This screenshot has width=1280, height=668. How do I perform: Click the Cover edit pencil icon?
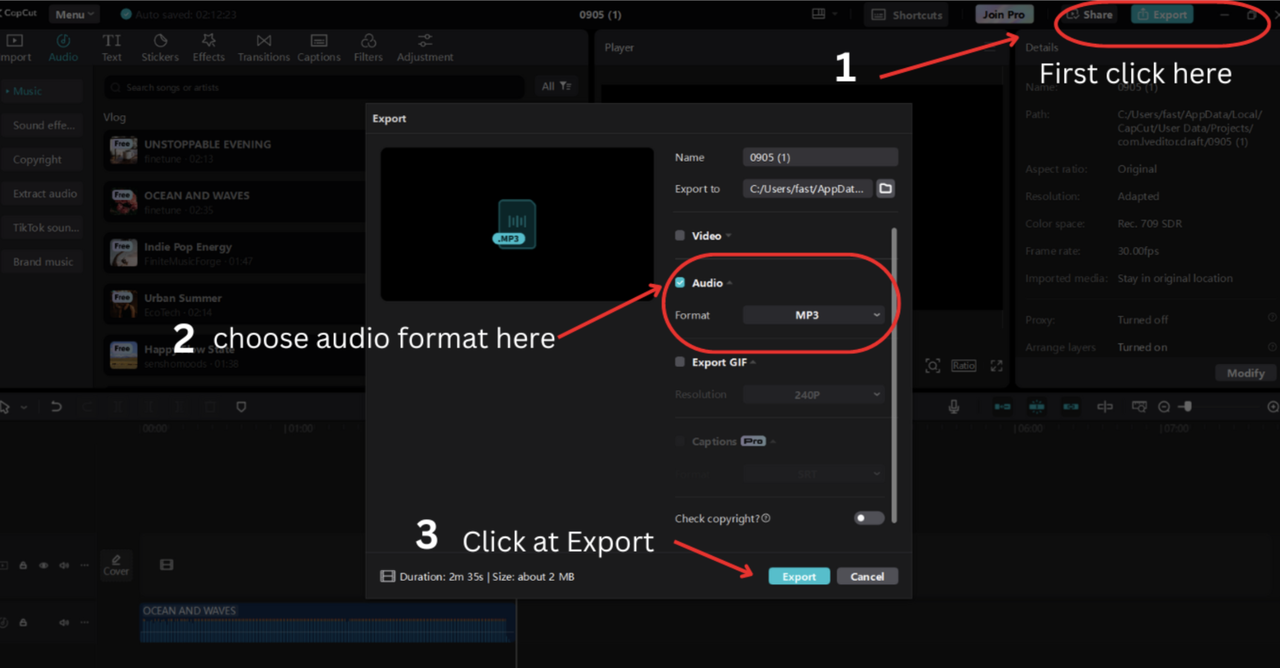coord(116,559)
